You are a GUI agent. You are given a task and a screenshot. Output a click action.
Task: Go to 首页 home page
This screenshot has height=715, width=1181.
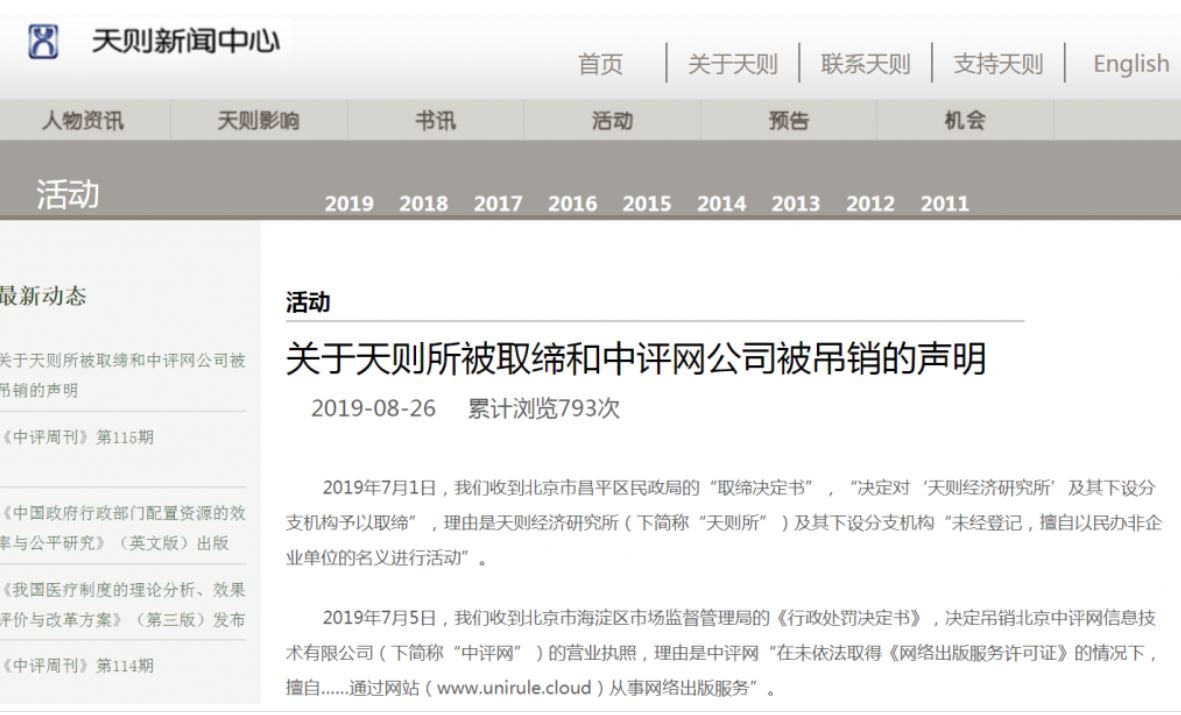click(x=600, y=65)
